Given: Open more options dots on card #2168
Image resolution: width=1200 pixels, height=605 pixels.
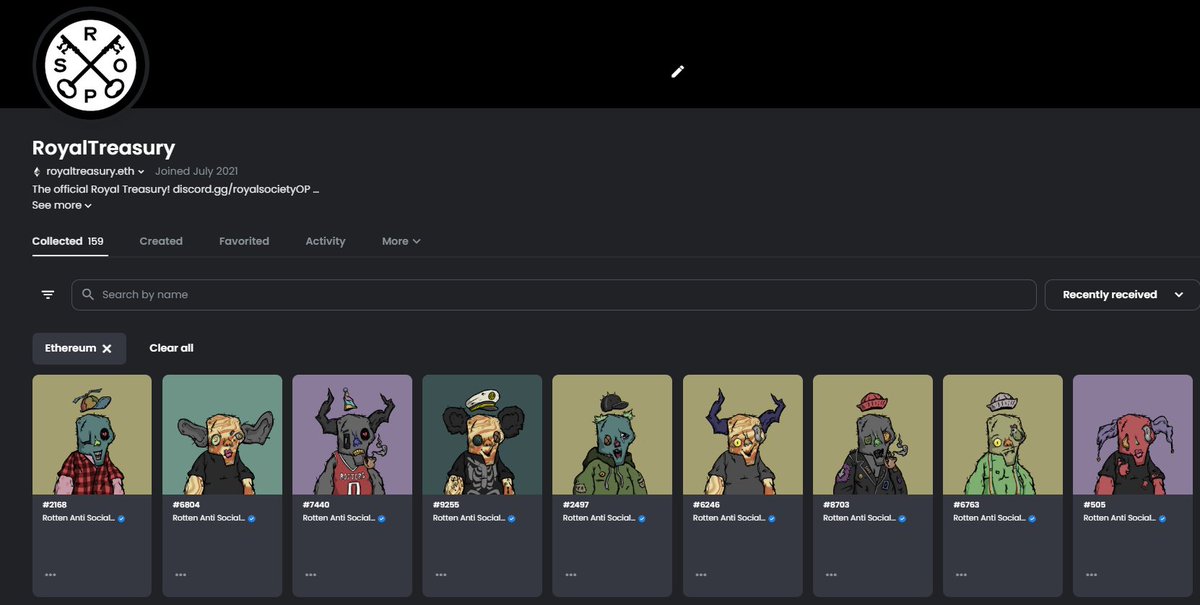Looking at the screenshot, I should click(x=50, y=575).
